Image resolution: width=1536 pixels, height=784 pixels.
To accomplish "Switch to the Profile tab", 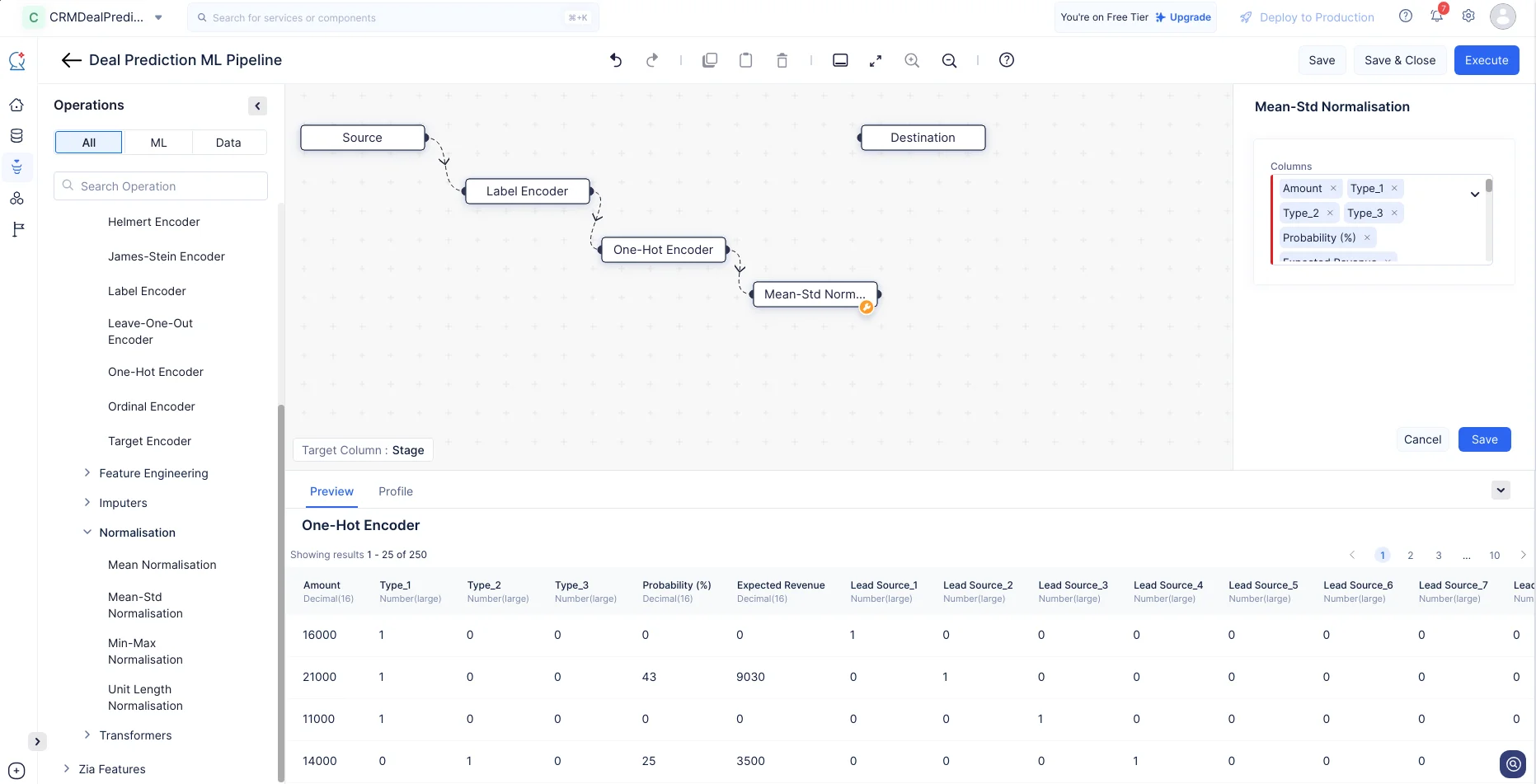I will [396, 491].
